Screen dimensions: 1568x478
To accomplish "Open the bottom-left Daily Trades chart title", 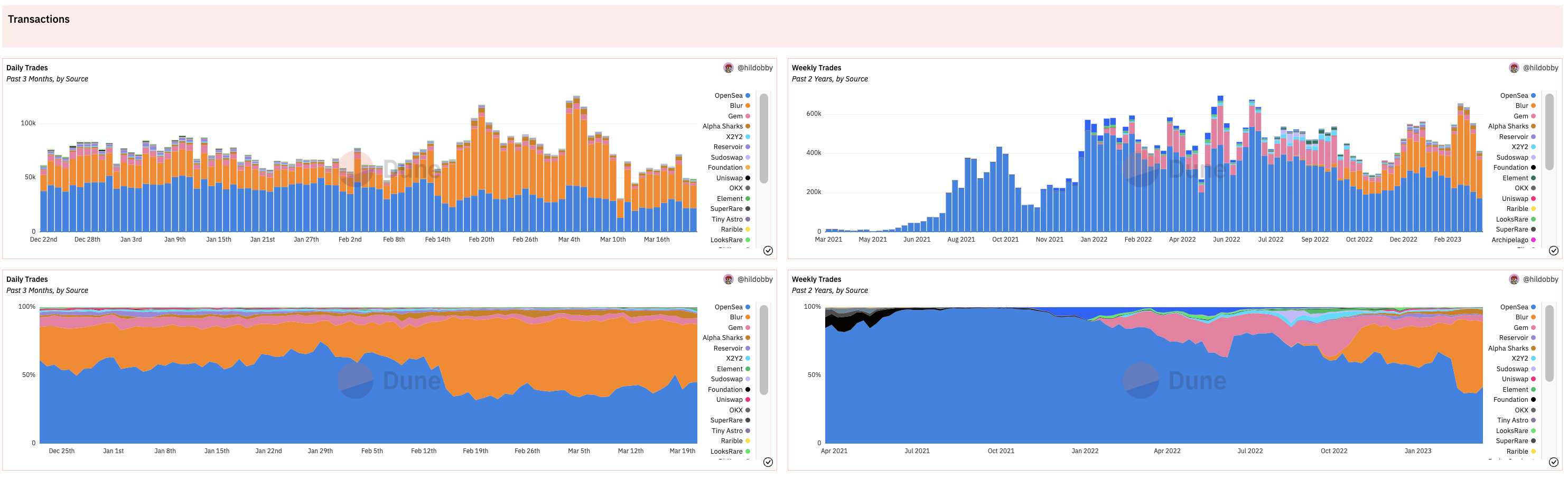I will tap(27, 279).
